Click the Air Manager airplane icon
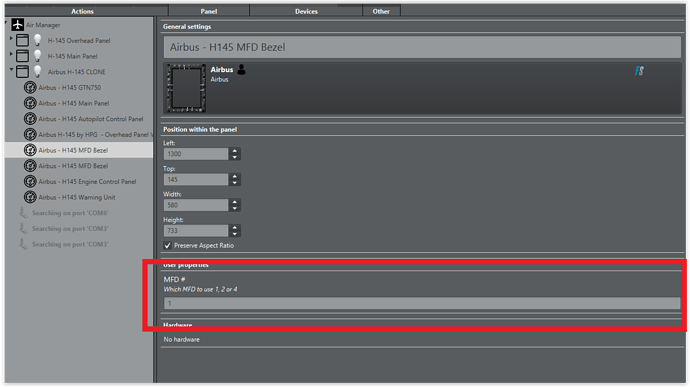Screen dimensions: 690x387 (x=18, y=25)
